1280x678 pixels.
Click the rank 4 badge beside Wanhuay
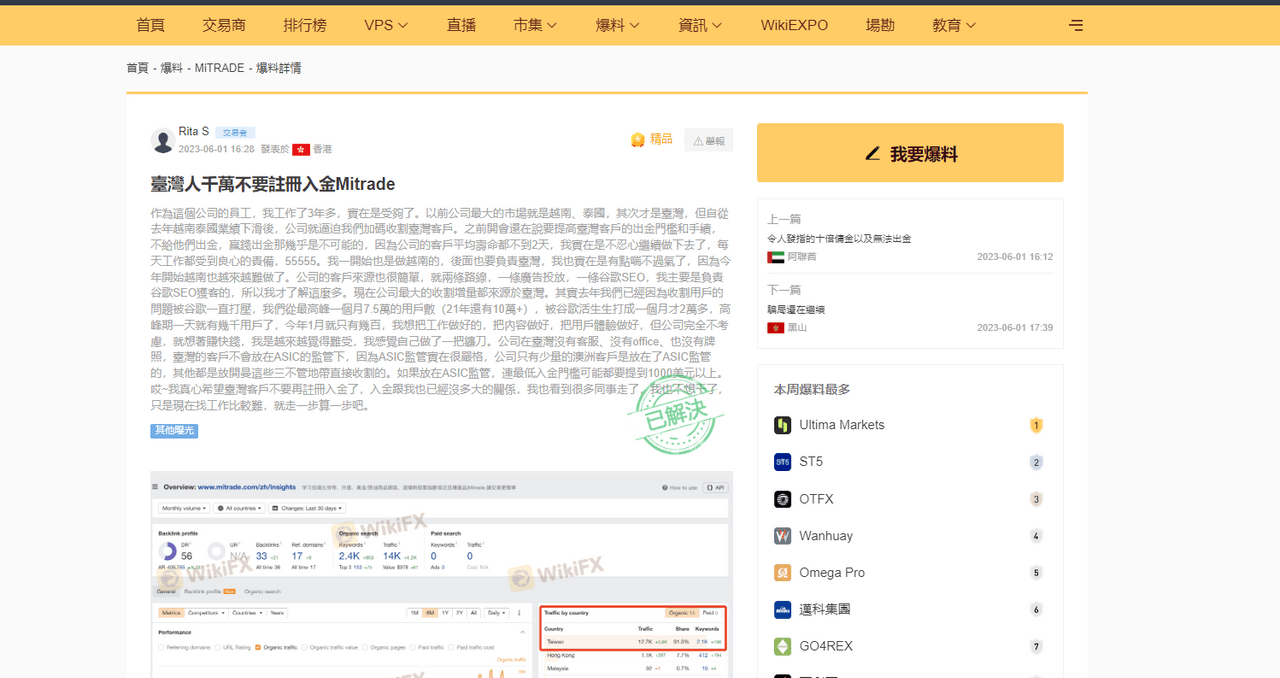[1036, 536]
